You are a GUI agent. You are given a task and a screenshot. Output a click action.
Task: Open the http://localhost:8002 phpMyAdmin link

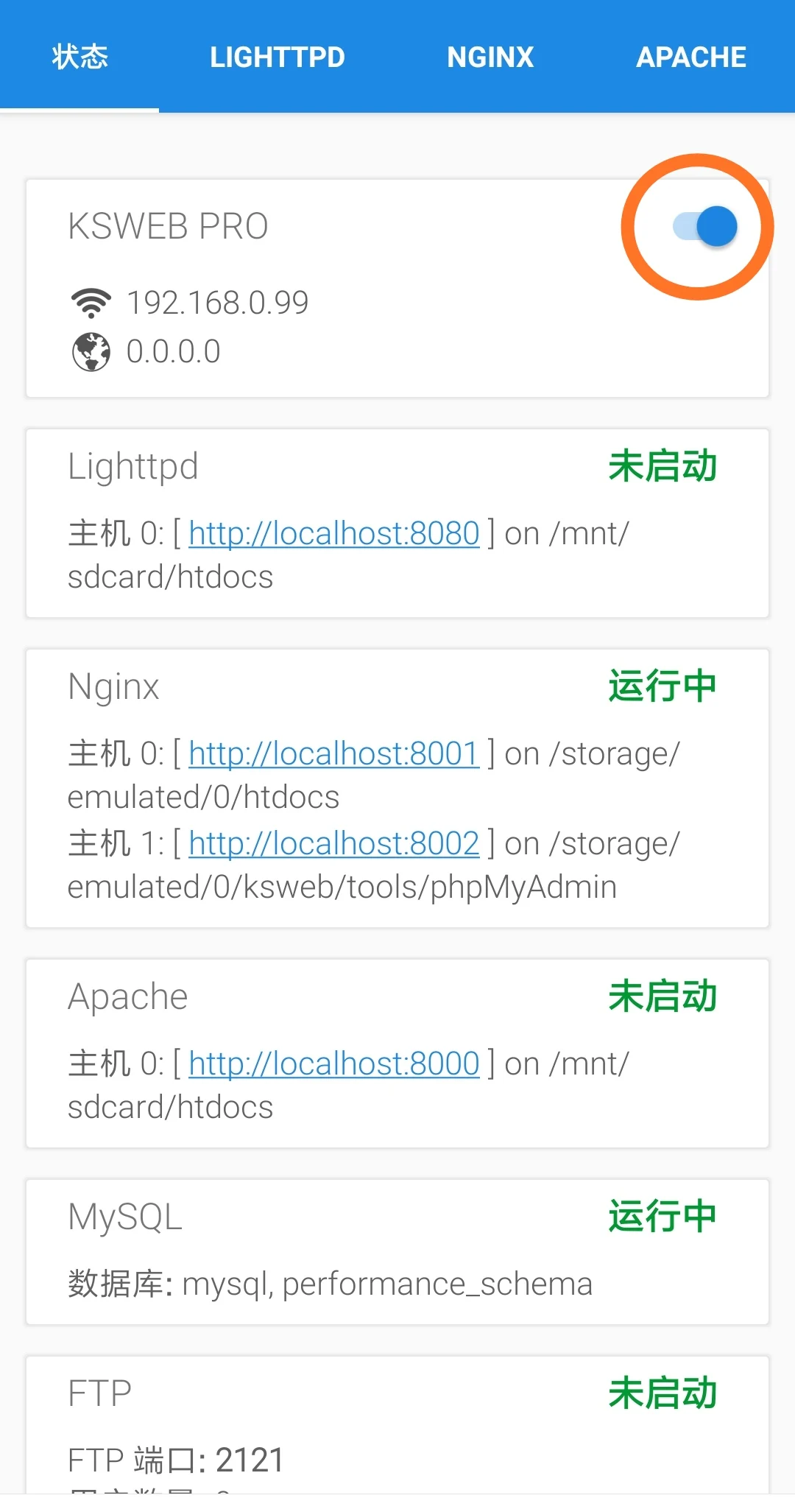click(334, 843)
